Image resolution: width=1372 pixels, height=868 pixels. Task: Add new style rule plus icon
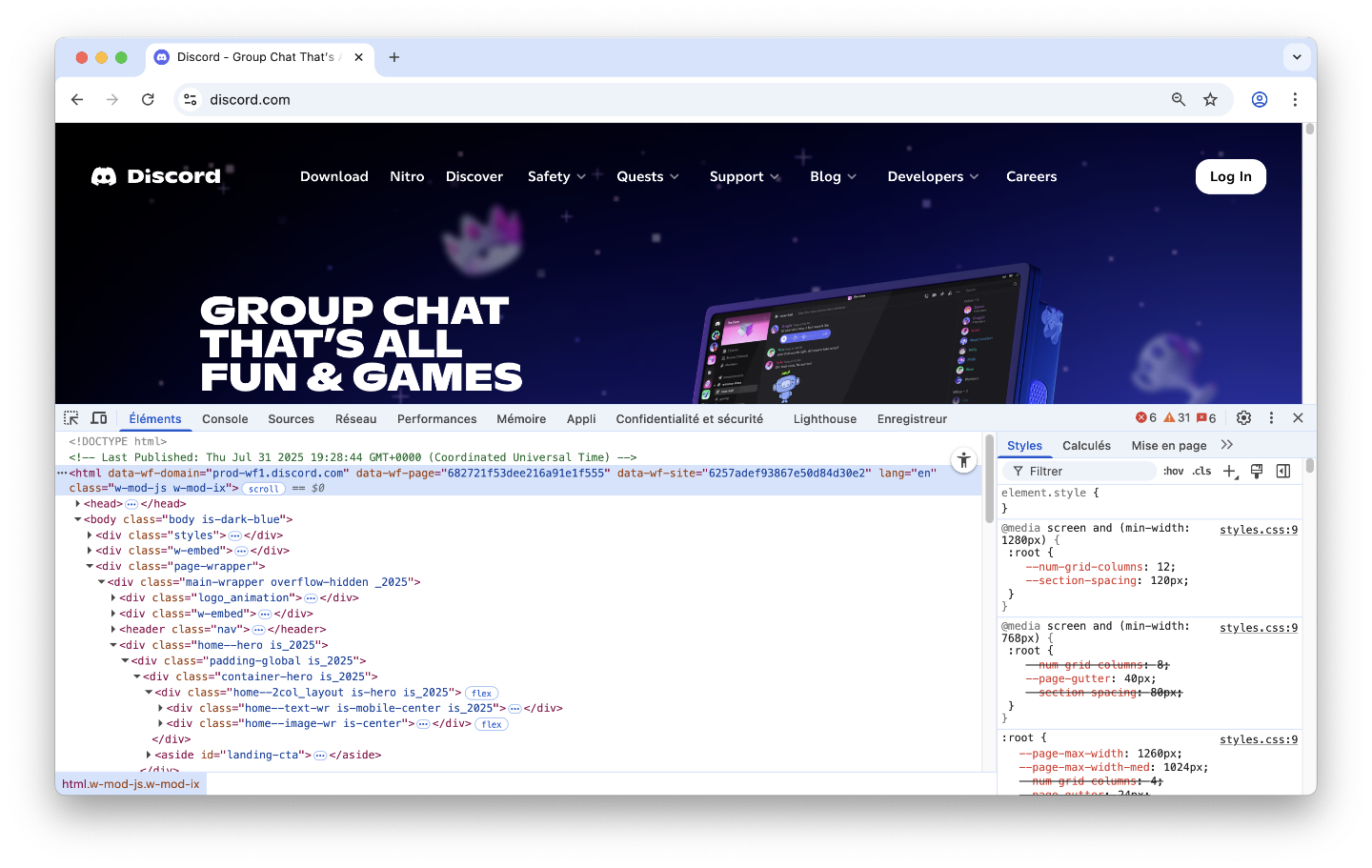tap(1230, 472)
